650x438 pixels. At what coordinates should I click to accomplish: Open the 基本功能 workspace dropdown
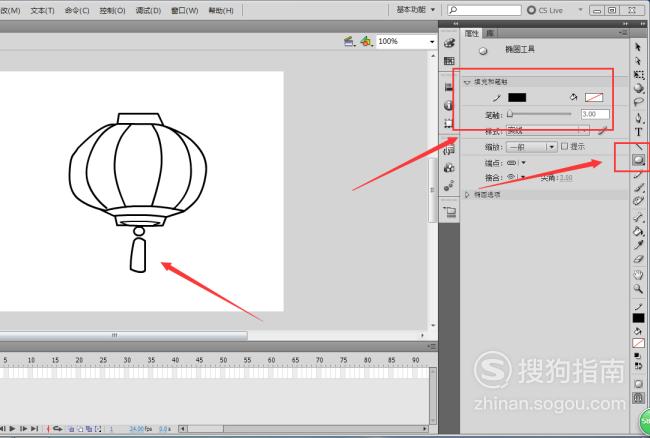point(416,10)
